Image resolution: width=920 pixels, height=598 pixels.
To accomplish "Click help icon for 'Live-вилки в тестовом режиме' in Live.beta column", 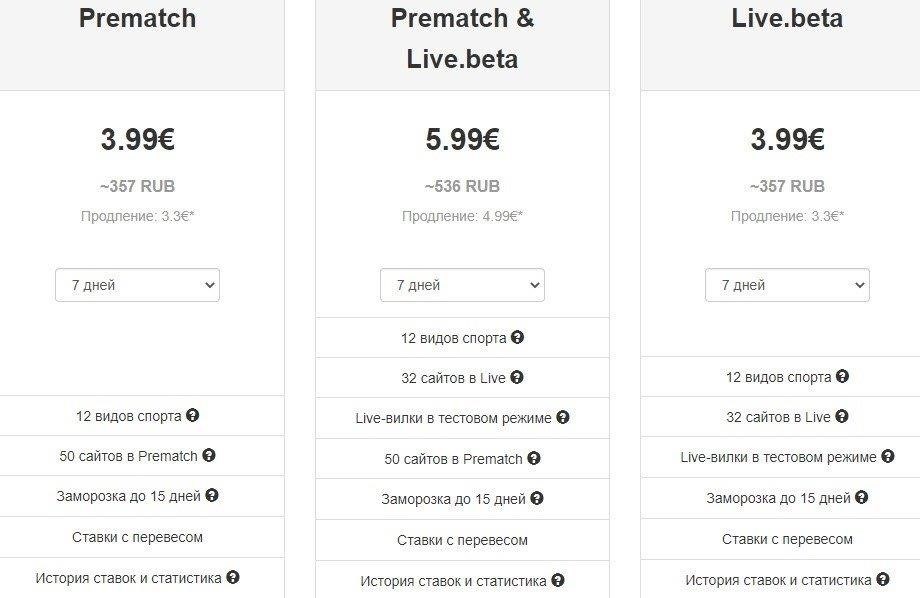I will click(x=888, y=456).
